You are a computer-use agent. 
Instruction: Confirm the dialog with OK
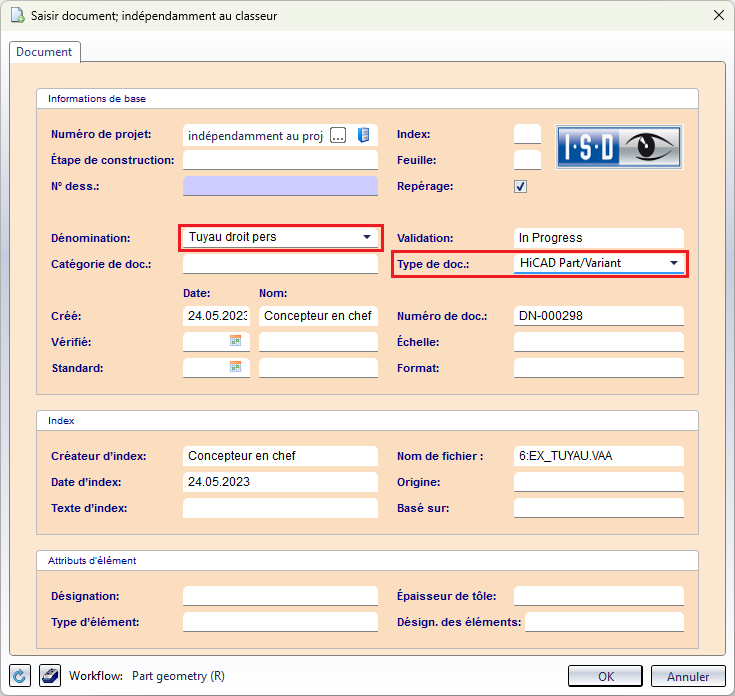coord(605,676)
